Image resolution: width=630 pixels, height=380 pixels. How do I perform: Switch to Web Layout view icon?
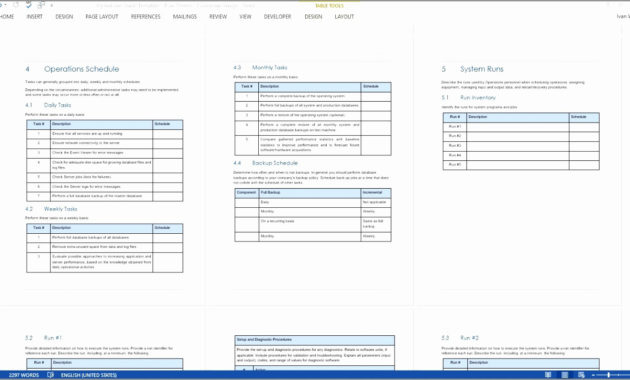click(581, 375)
